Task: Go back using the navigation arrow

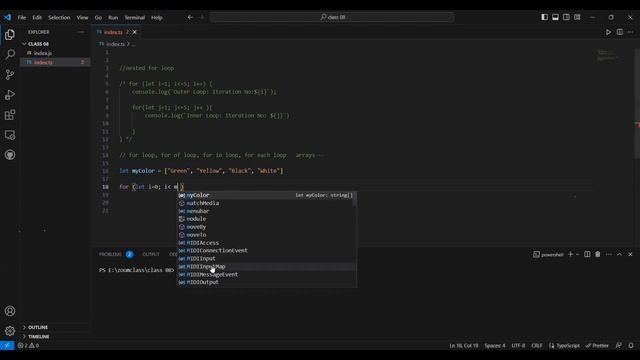Action: coord(190,17)
